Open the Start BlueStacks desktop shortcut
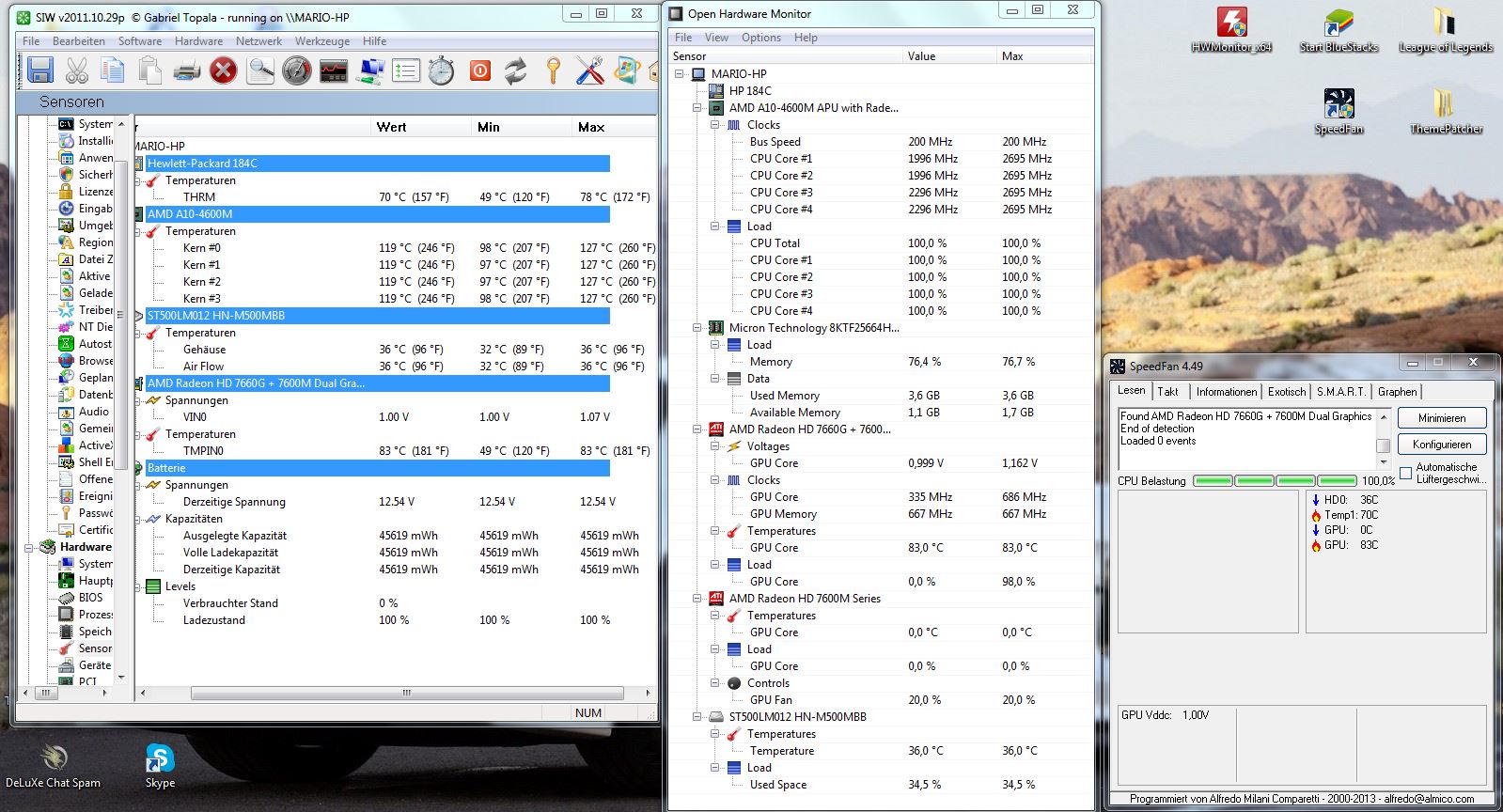This screenshot has width=1503, height=812. pyautogui.click(x=1339, y=30)
